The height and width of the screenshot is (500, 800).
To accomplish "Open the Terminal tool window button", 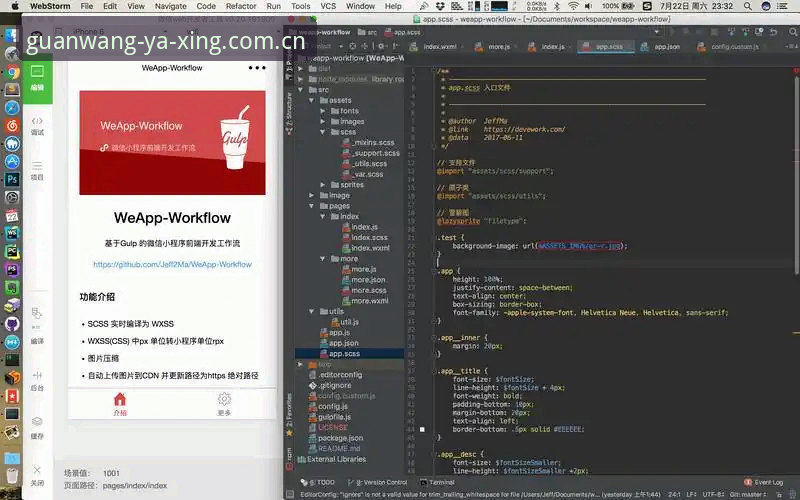I will point(437,482).
